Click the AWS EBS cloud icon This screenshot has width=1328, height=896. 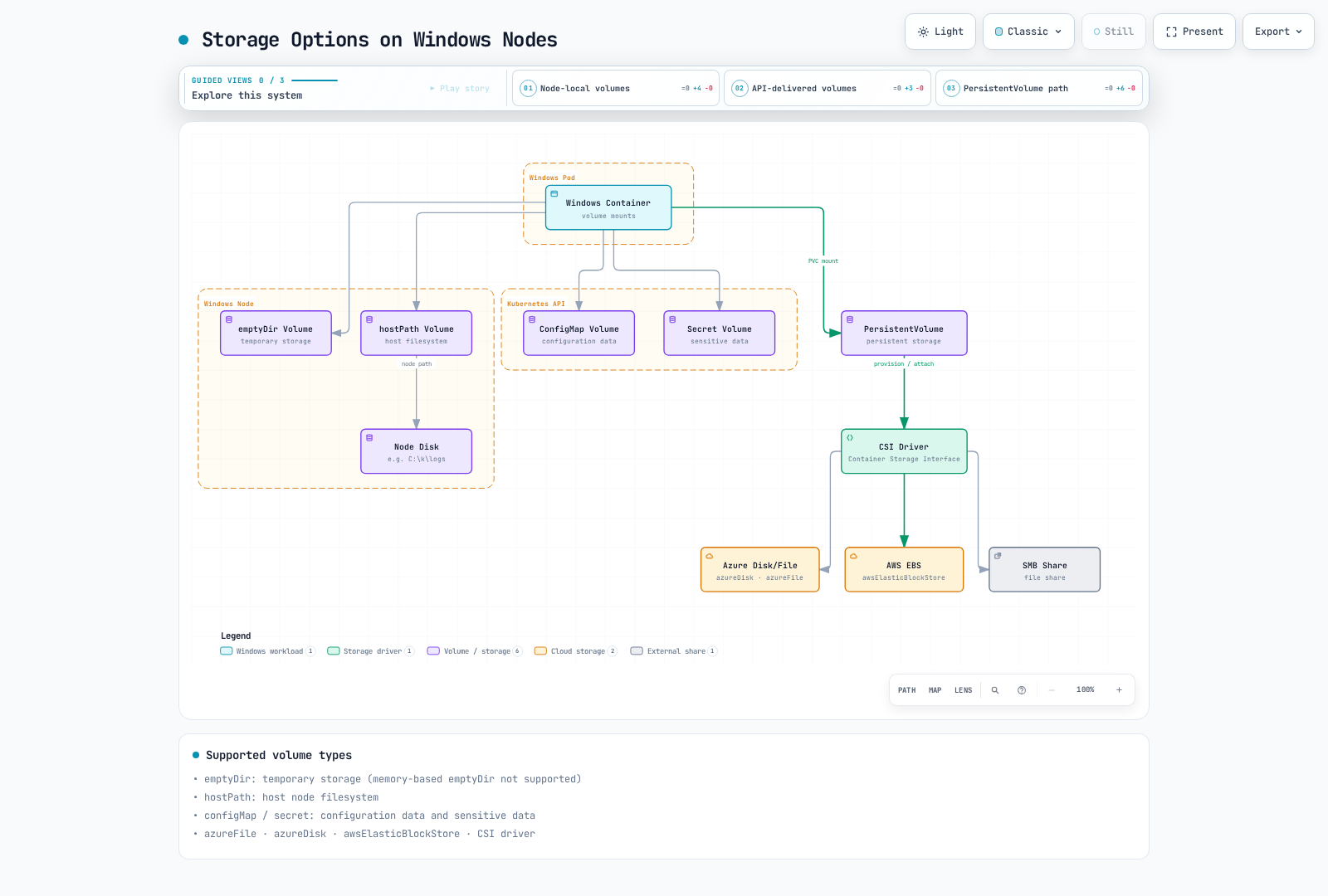coord(853,556)
